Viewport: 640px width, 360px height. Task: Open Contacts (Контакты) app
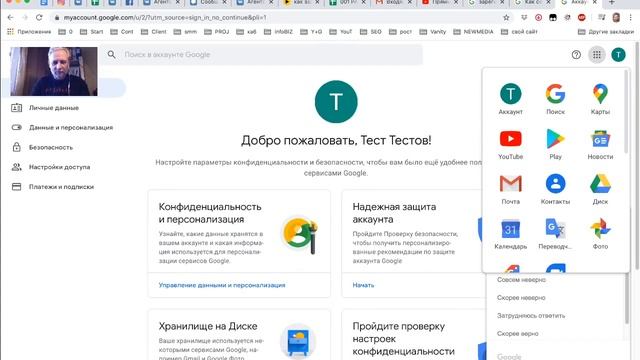point(555,189)
